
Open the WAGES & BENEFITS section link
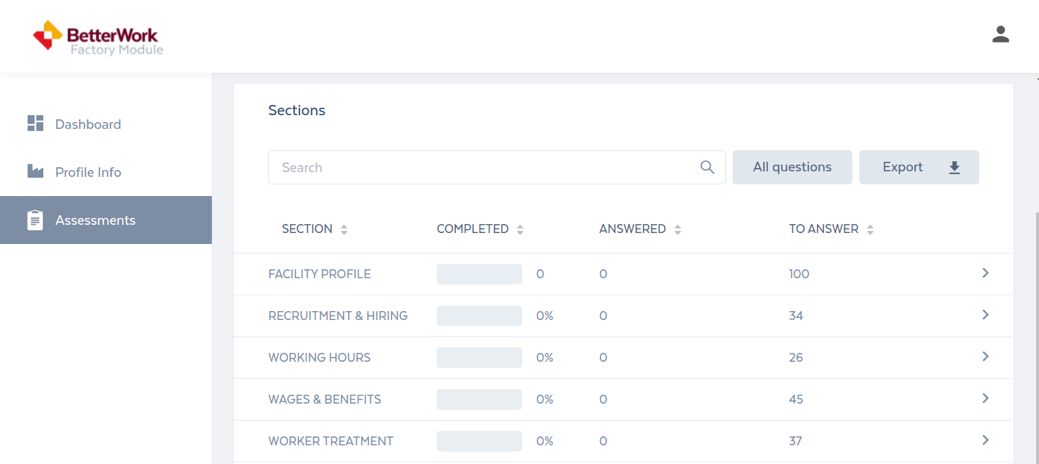point(325,399)
